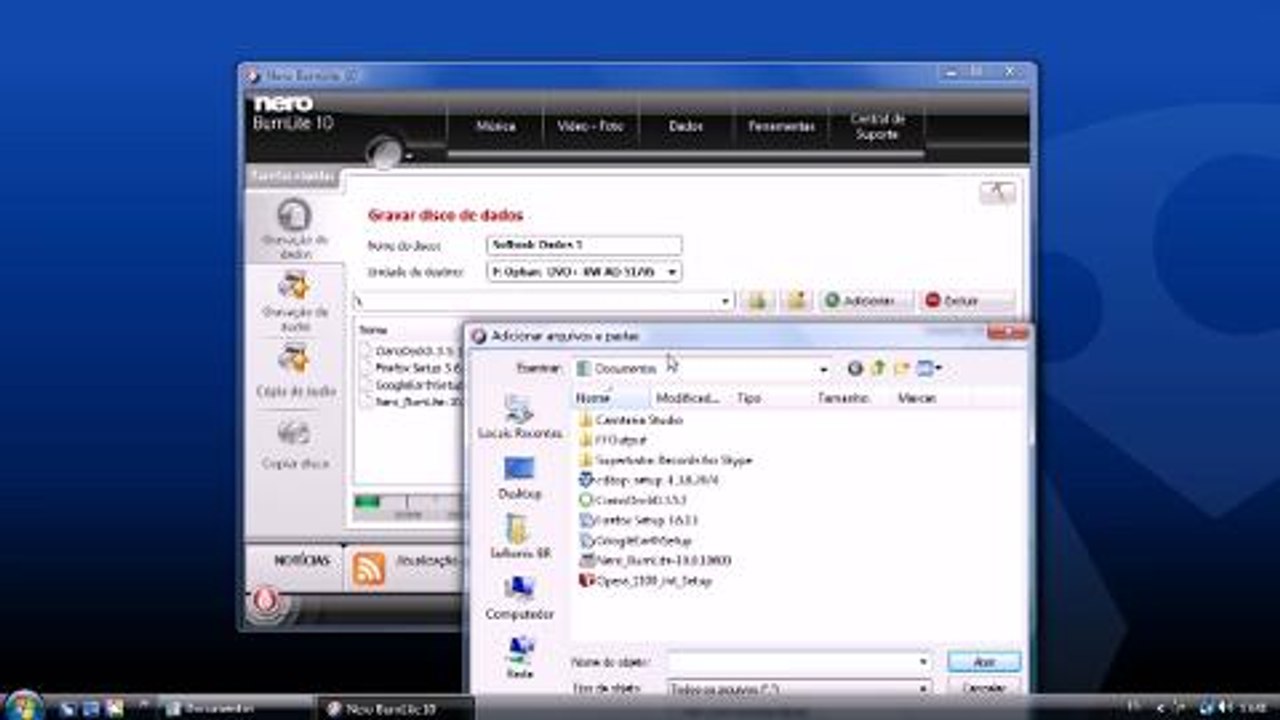Click the orange RSS feed icon
Image resolution: width=1280 pixels, height=720 pixels.
tap(368, 569)
